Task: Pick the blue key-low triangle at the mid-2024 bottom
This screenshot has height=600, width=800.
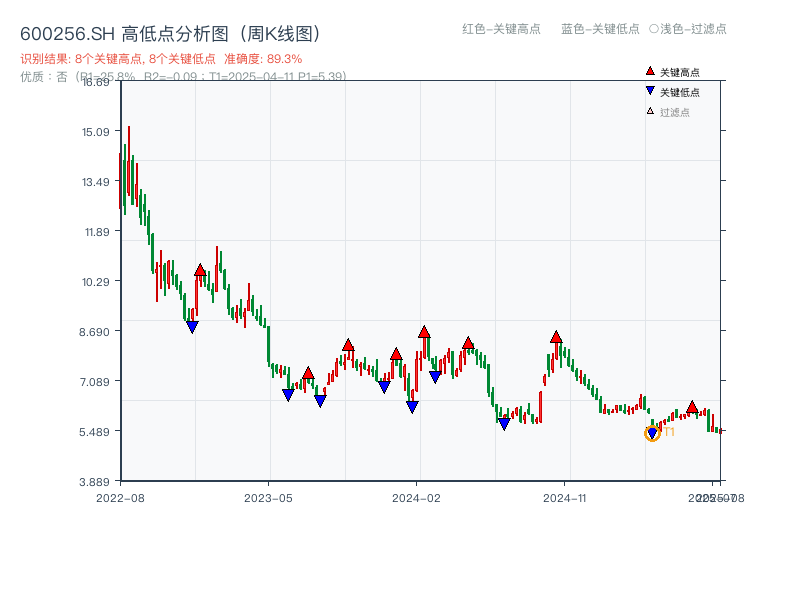Action: coord(504,424)
